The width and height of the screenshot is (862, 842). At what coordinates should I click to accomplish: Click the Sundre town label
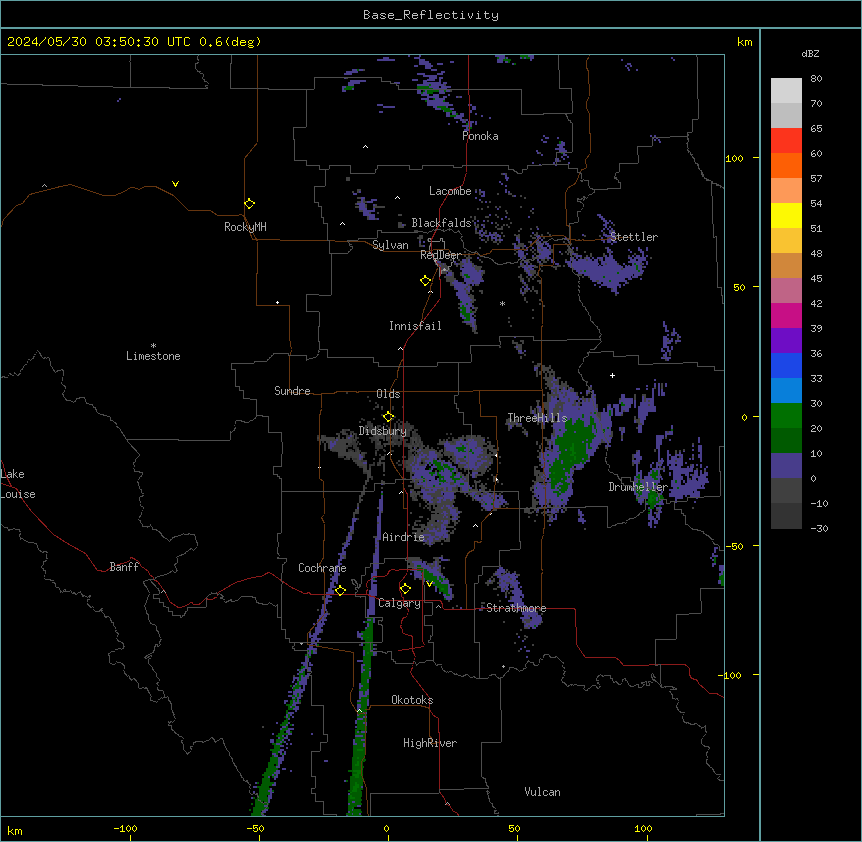click(292, 391)
